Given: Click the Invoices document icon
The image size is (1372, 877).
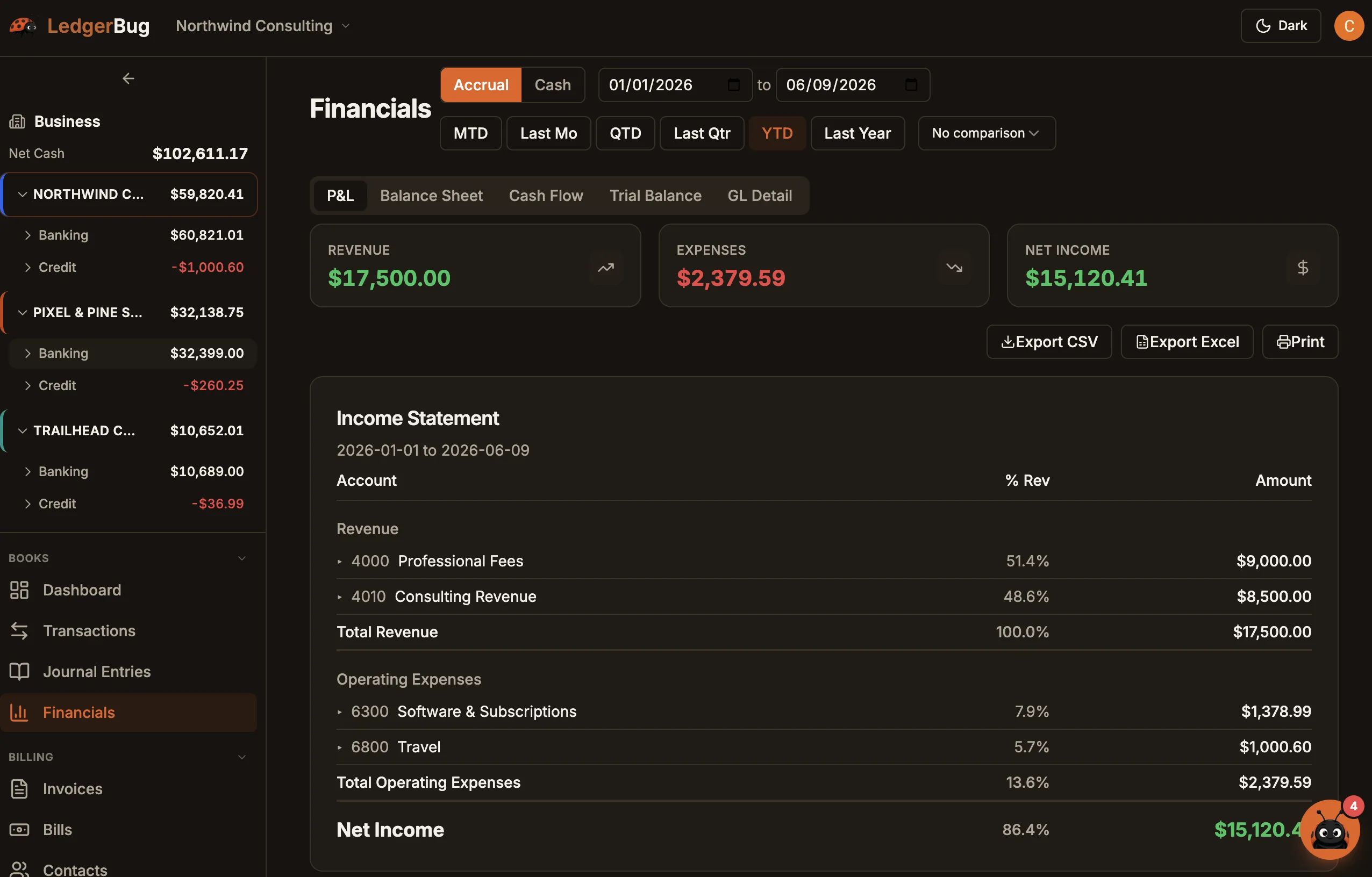Looking at the screenshot, I should (x=19, y=789).
